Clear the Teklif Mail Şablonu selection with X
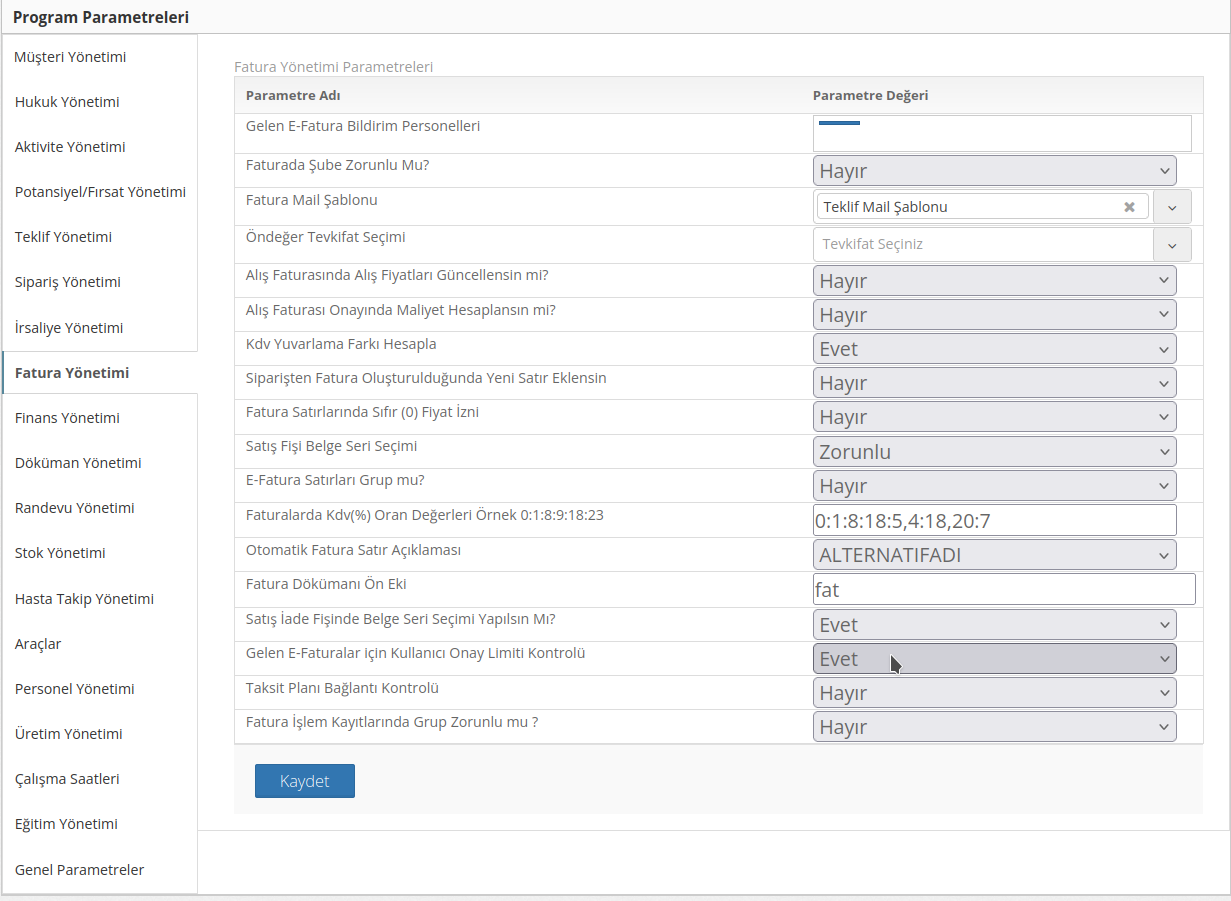This screenshot has height=901, width=1231. coord(1129,207)
